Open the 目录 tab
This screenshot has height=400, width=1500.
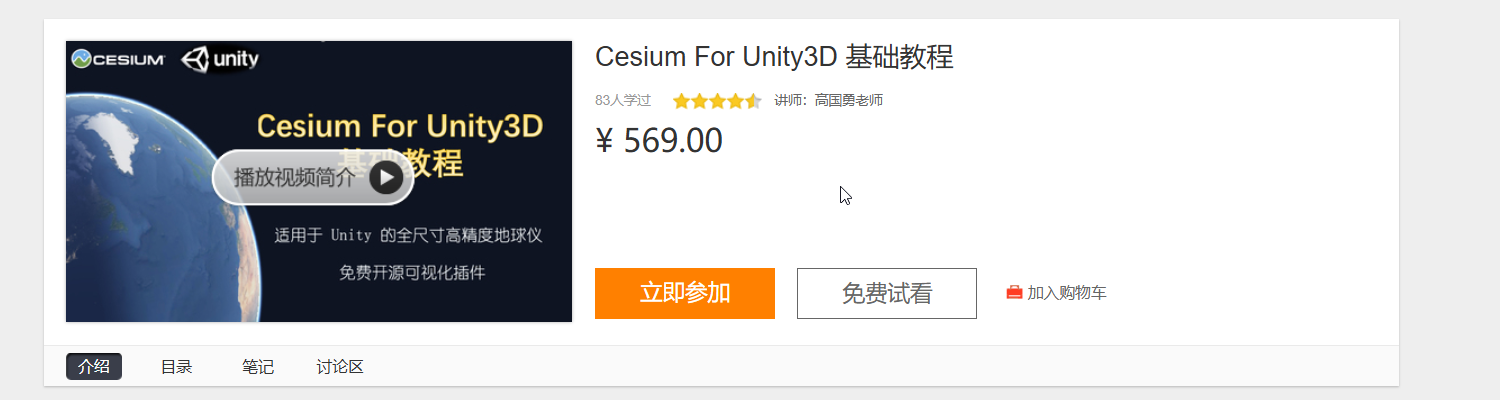point(176,367)
